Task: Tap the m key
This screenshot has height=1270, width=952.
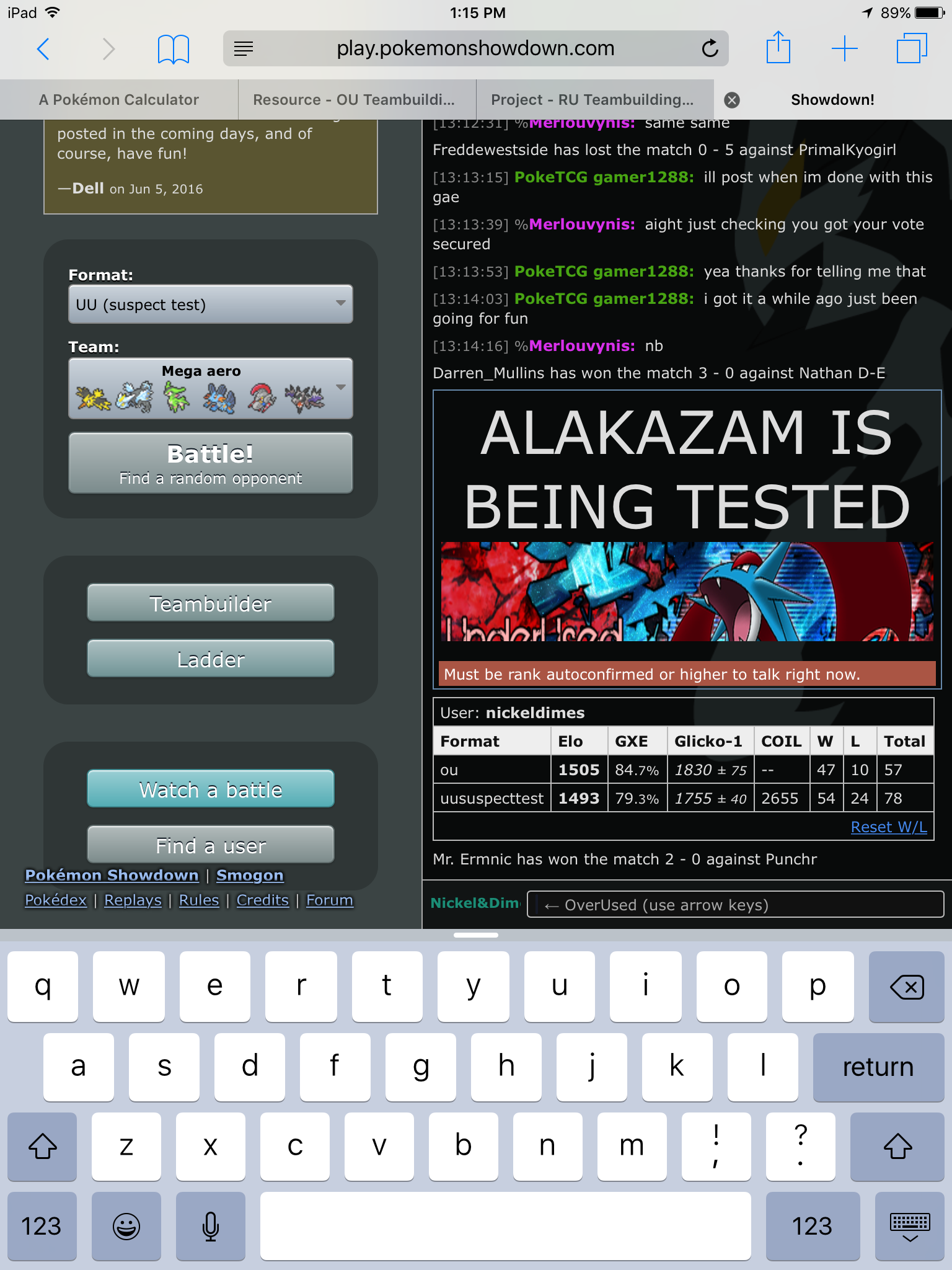Action: (632, 1147)
